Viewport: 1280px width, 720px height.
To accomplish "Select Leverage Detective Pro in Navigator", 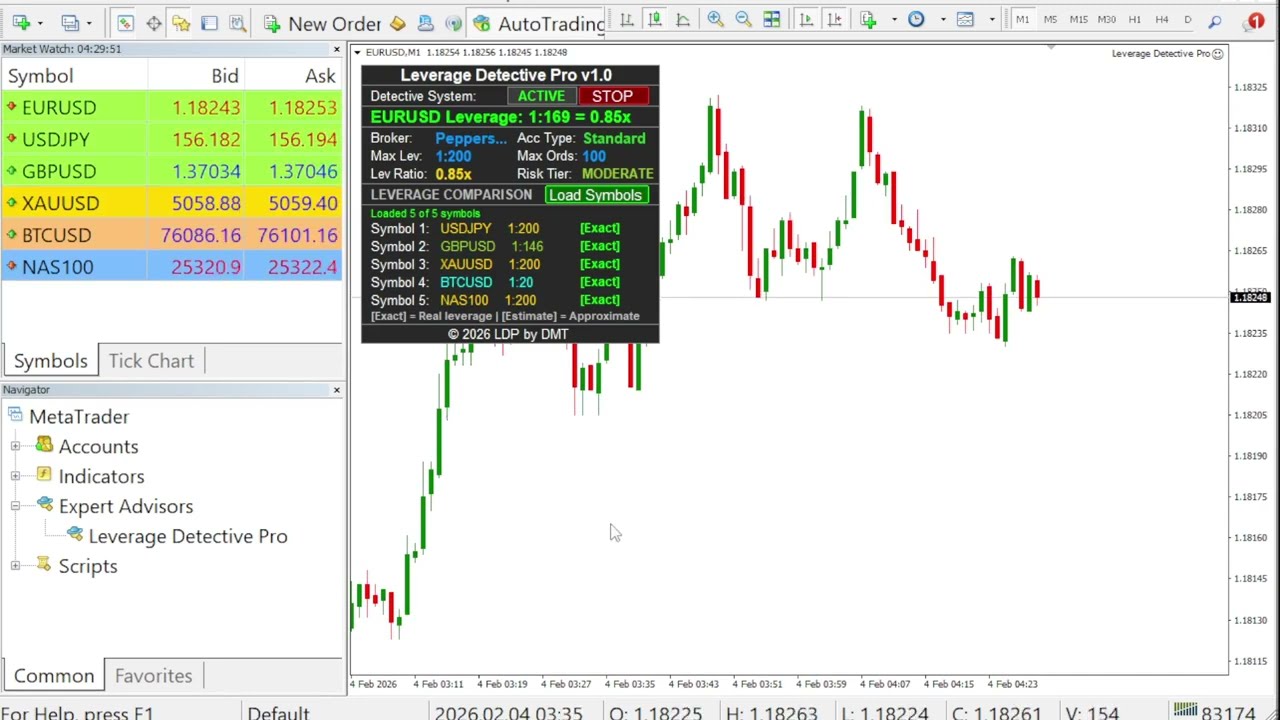I will [187, 537].
